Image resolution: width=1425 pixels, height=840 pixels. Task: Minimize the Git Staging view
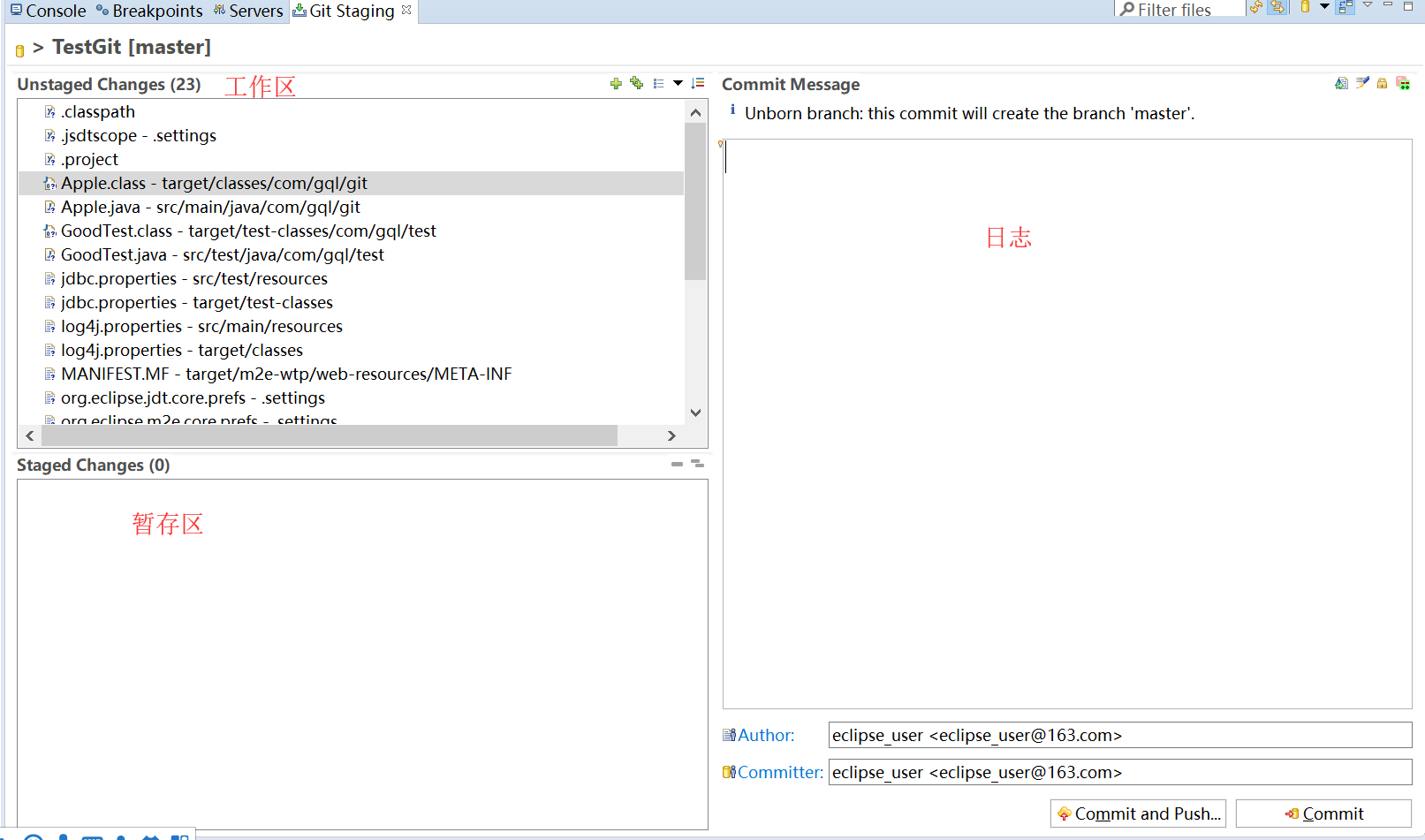coord(1388,5)
